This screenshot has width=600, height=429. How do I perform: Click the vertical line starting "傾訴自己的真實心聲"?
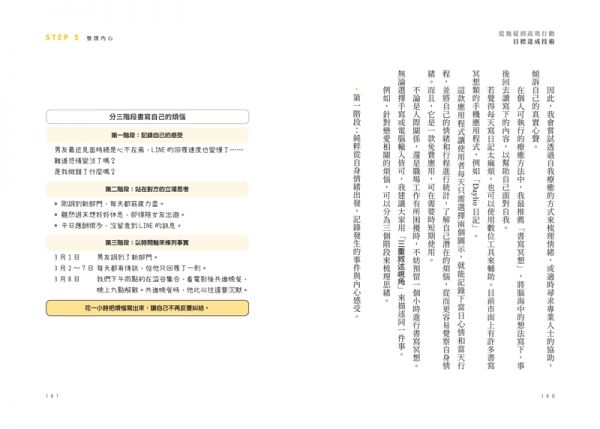point(536,111)
